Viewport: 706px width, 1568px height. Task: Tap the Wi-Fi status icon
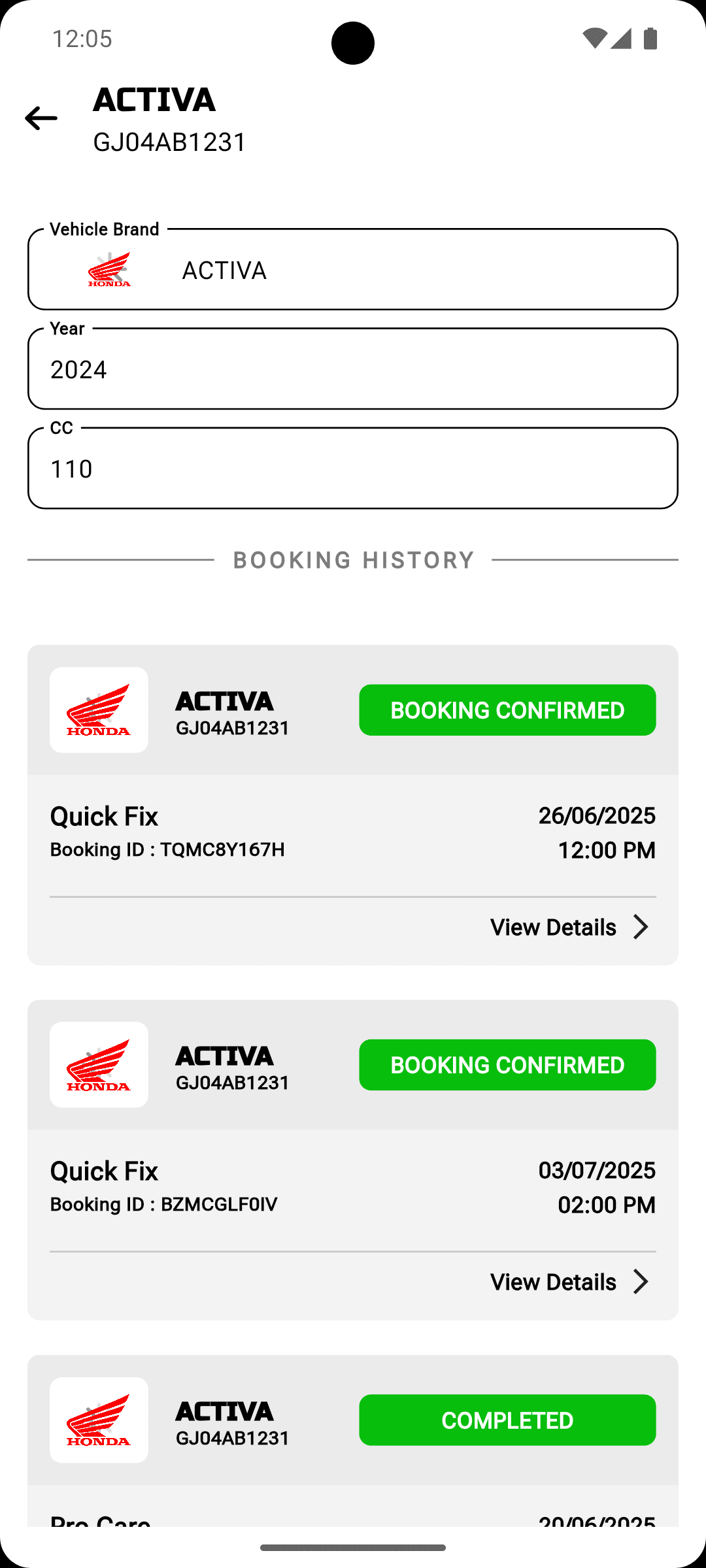tap(594, 39)
